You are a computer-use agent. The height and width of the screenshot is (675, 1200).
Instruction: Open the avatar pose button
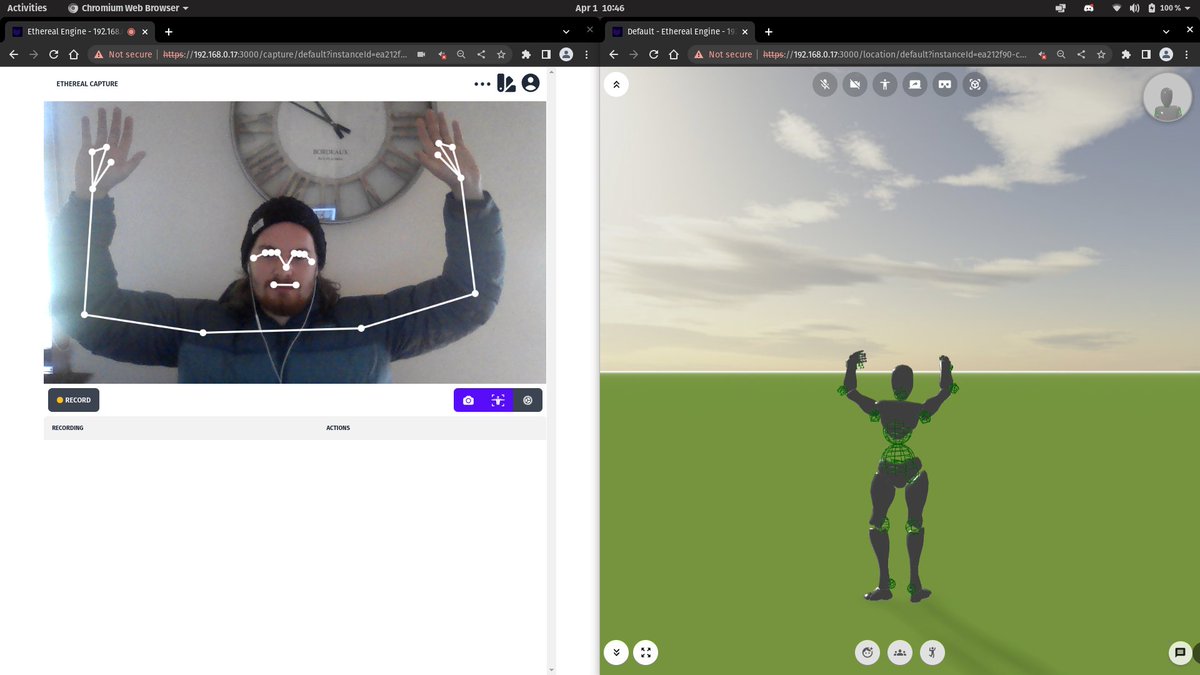tap(932, 653)
